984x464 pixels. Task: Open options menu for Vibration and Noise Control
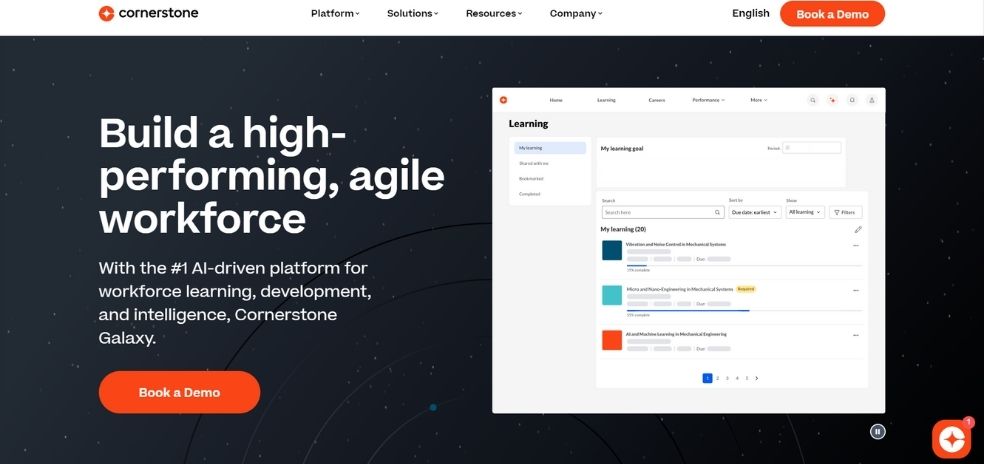pos(856,245)
